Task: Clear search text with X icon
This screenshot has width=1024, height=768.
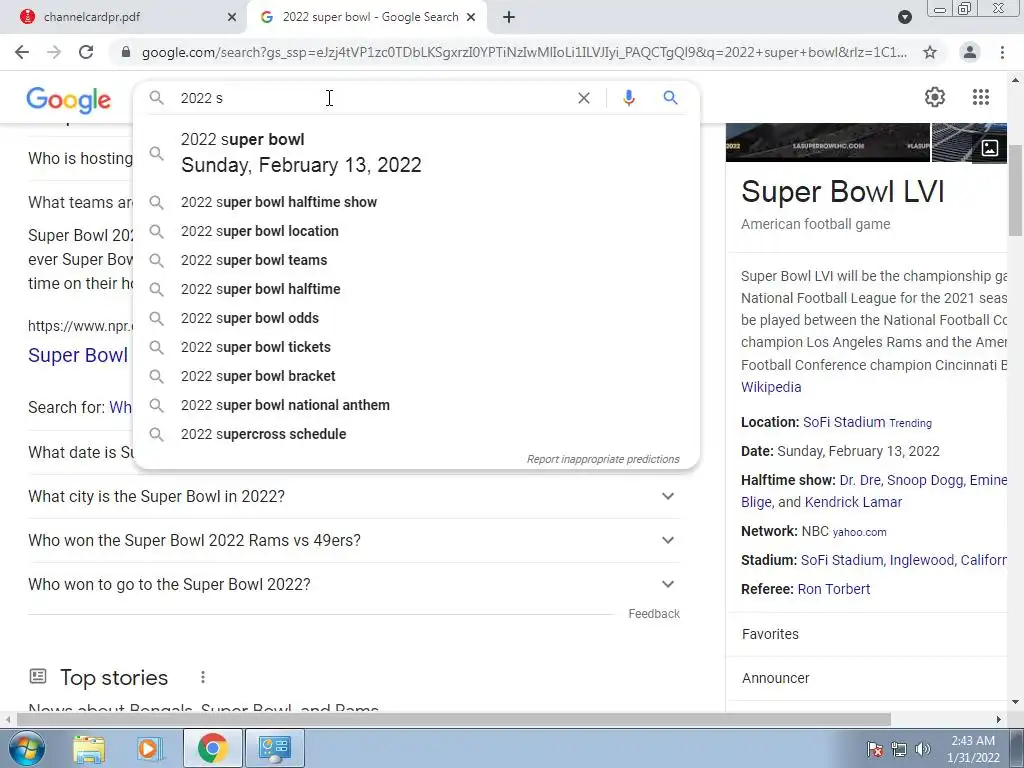Action: (x=584, y=98)
